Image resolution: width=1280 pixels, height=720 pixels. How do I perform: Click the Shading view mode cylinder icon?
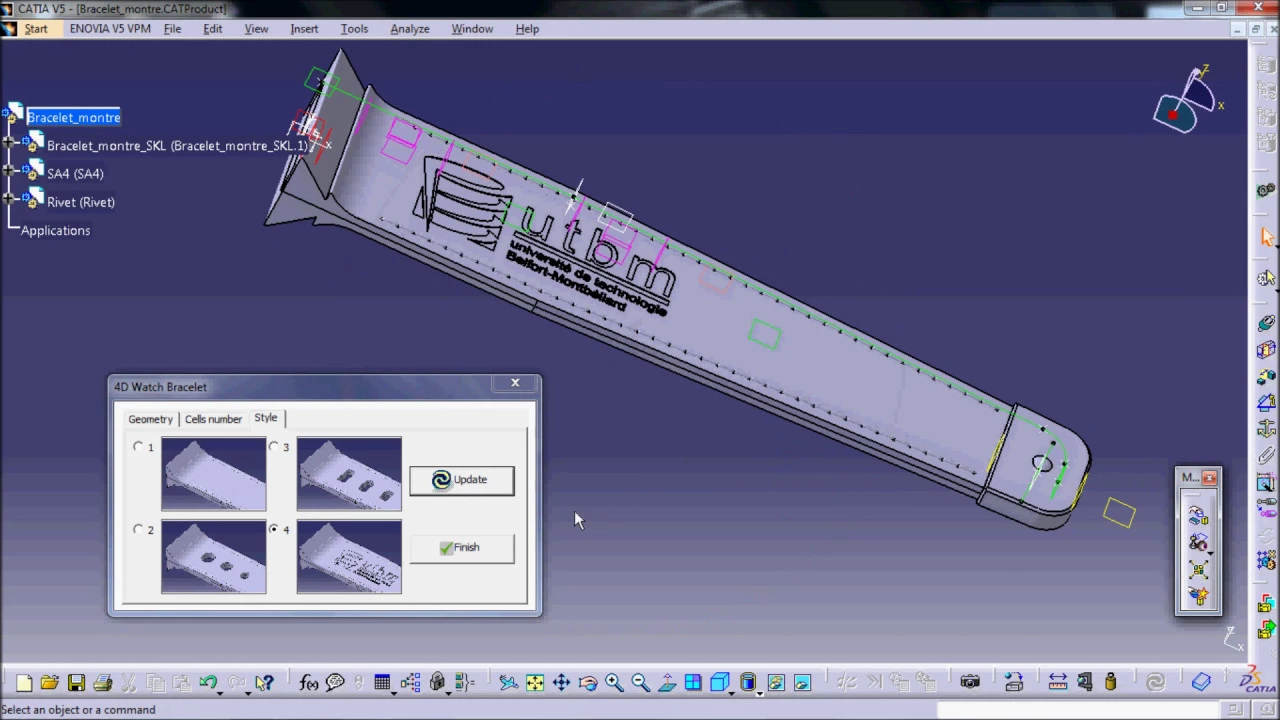point(747,683)
